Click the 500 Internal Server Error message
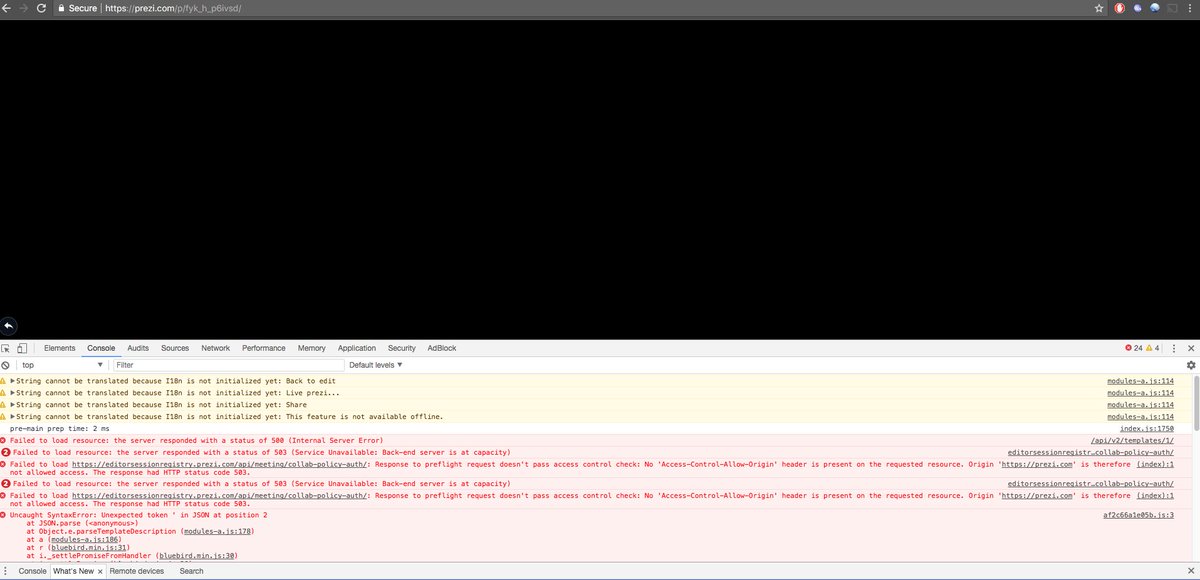1200x580 pixels. click(x=196, y=440)
